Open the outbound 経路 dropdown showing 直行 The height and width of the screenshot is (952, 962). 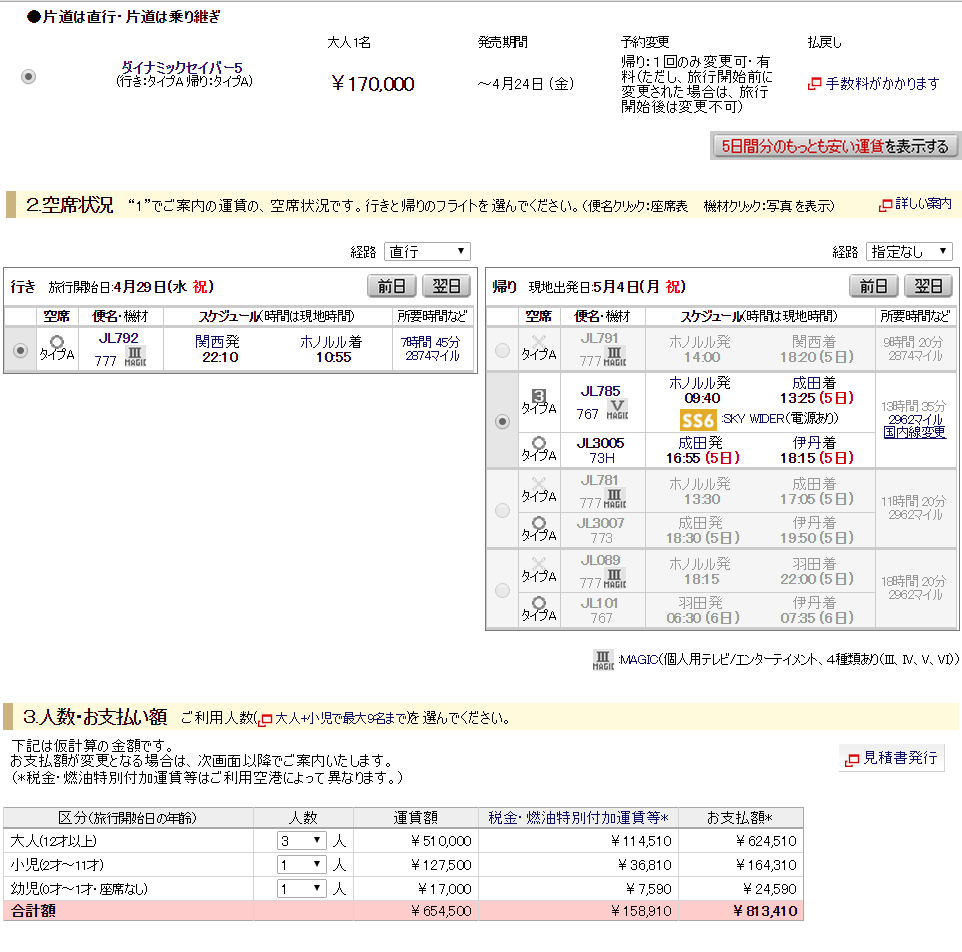[427, 251]
